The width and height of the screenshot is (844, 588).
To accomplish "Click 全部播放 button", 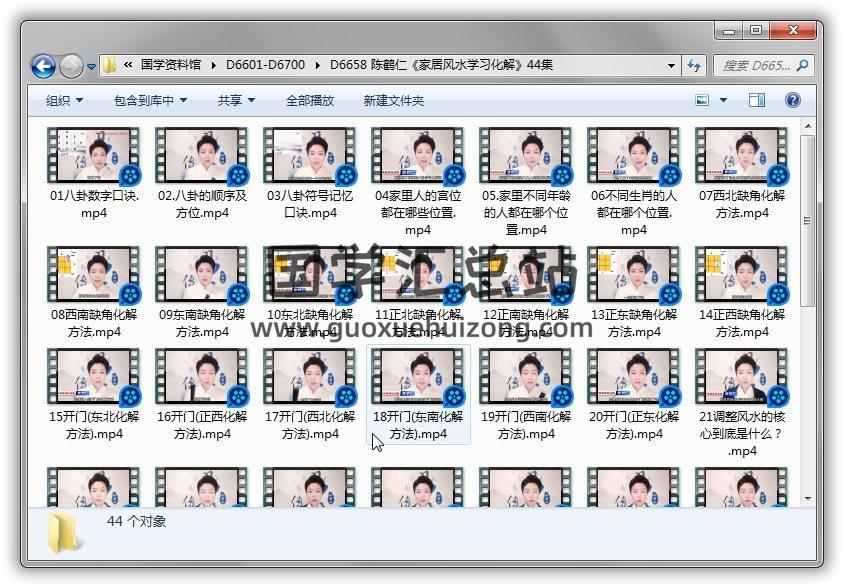I will (310, 100).
